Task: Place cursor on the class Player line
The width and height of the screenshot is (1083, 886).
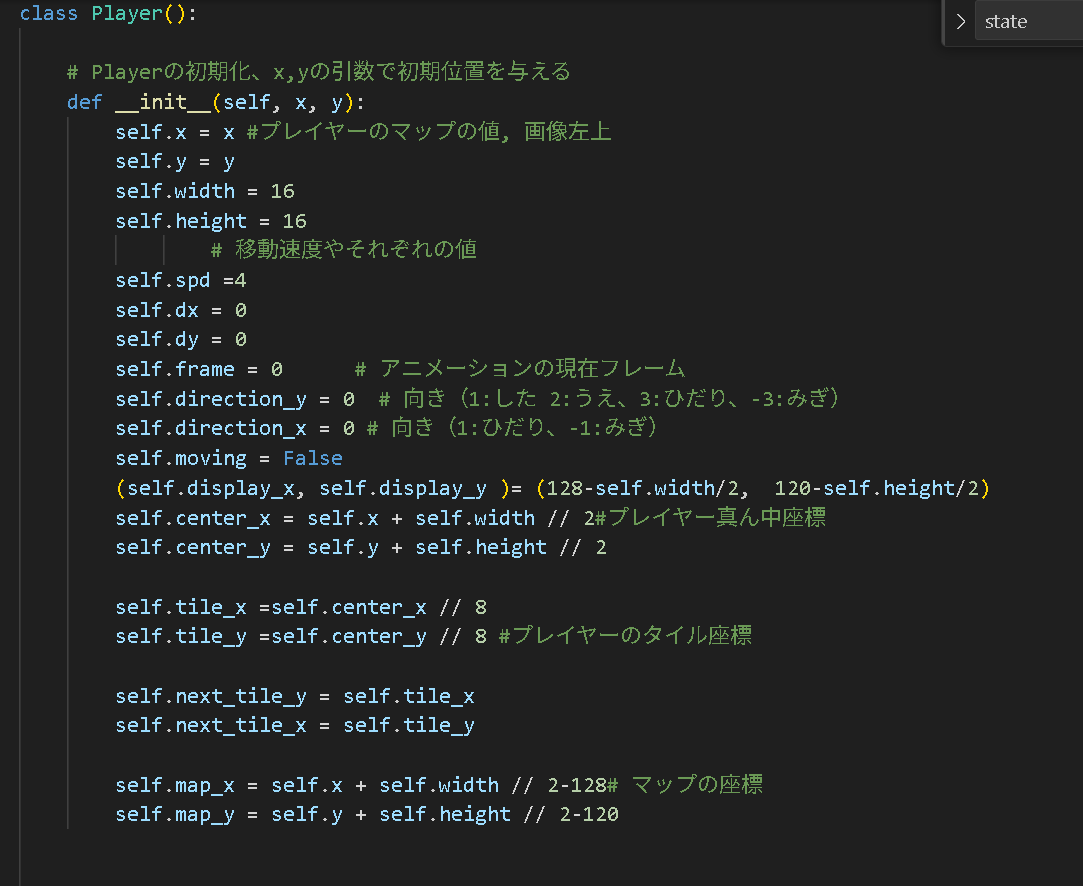Action: tap(108, 13)
